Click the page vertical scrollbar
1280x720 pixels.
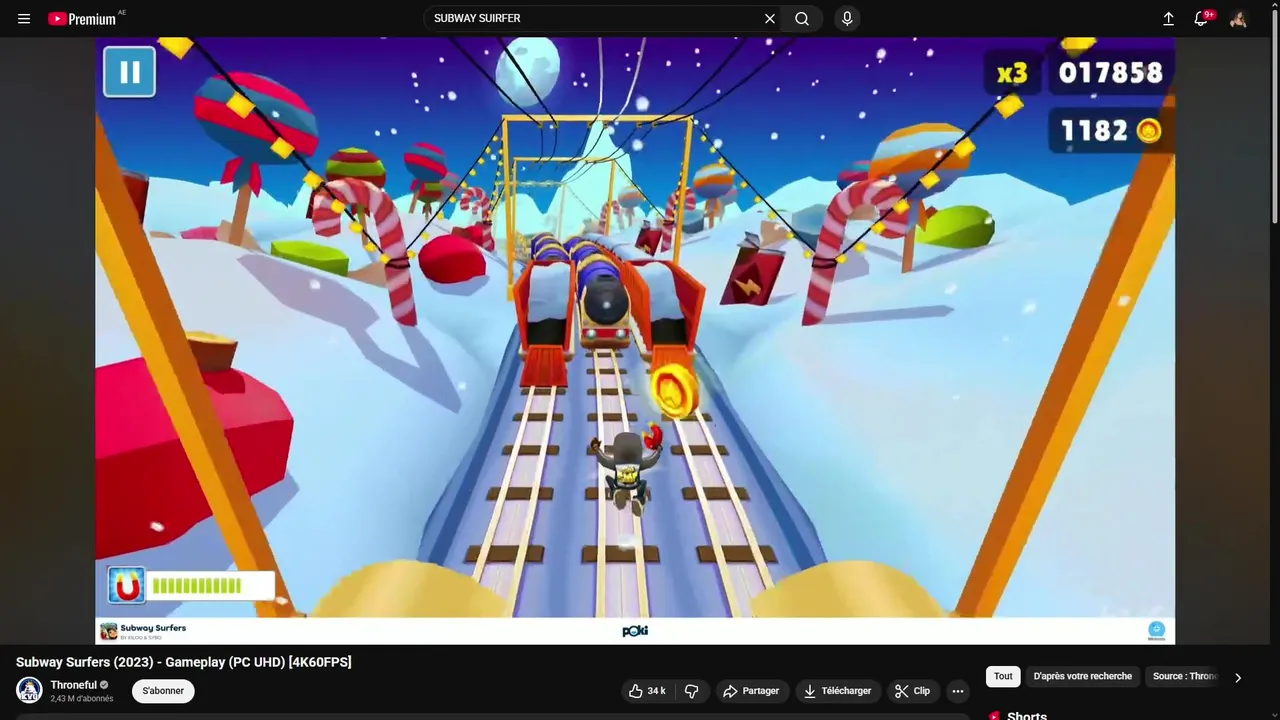point(1274,115)
